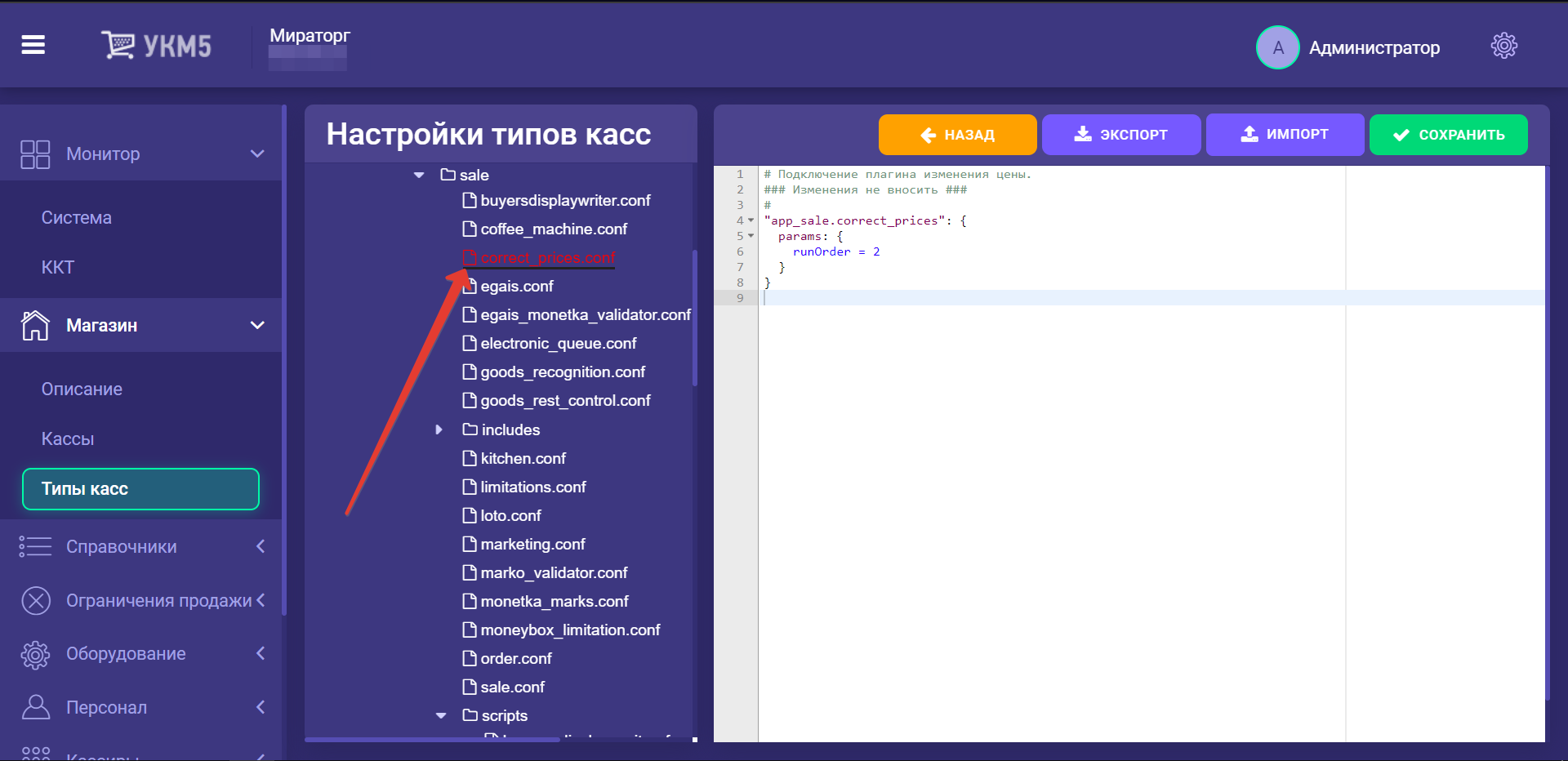Click file icon of kitchen.conf

click(470, 458)
